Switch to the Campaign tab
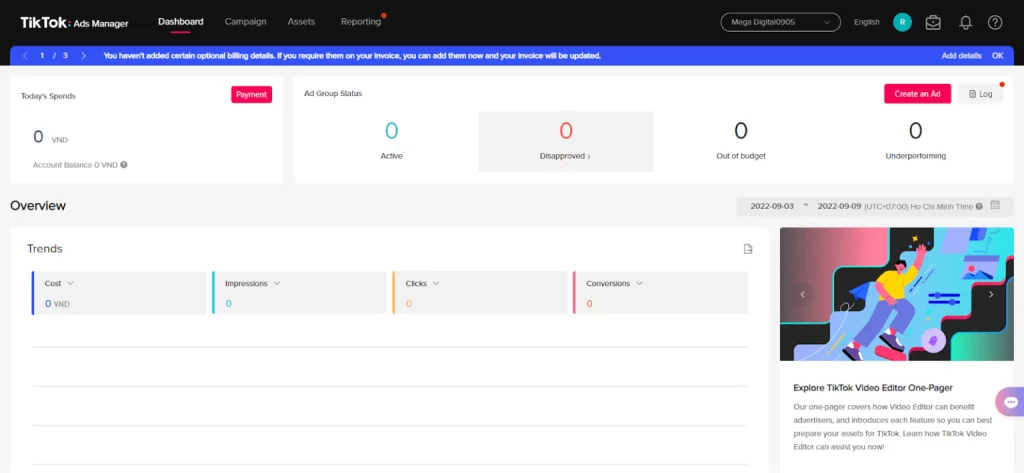The image size is (1024, 473). point(246,22)
